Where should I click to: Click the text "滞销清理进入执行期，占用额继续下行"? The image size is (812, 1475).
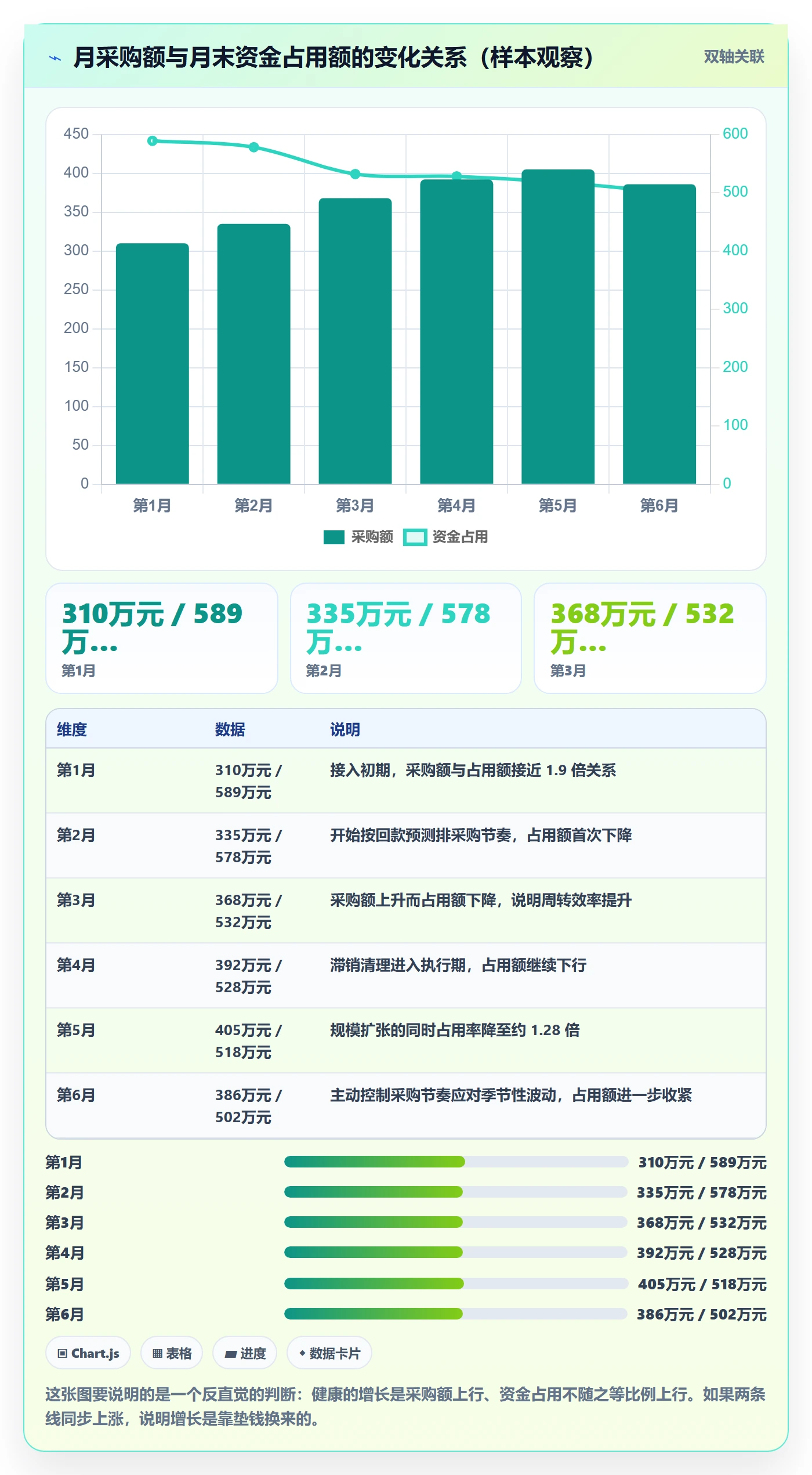458,965
